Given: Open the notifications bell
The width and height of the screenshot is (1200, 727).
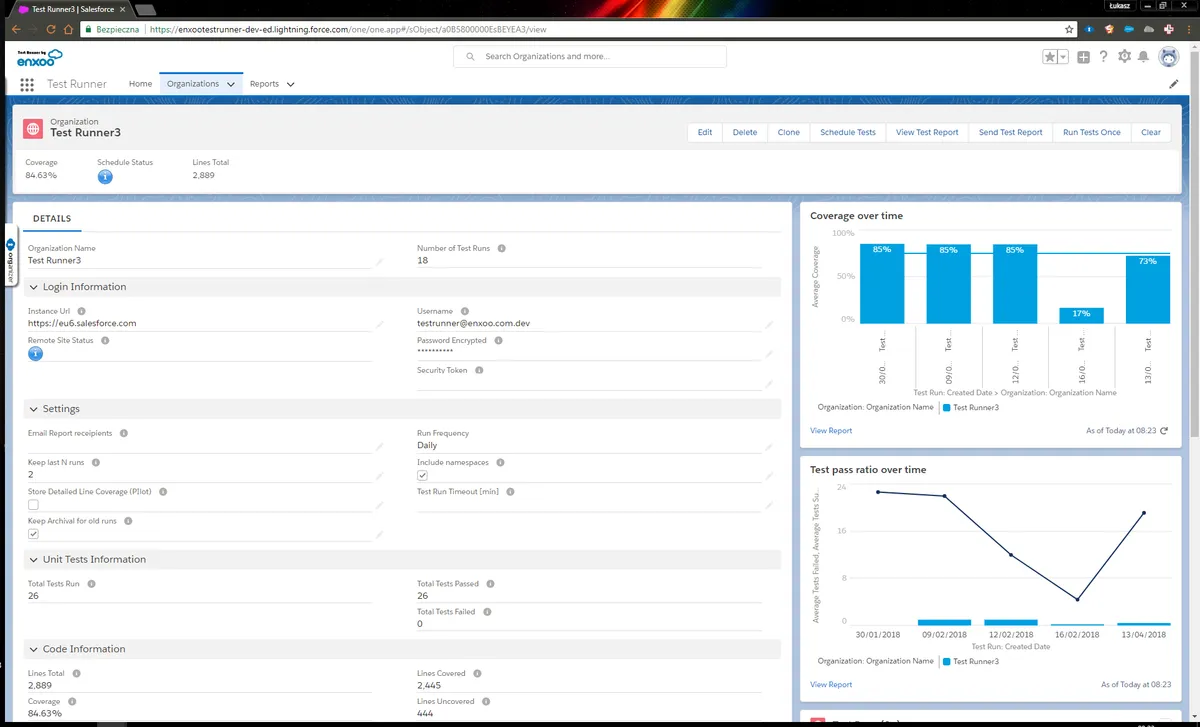Looking at the screenshot, I should (x=1143, y=57).
